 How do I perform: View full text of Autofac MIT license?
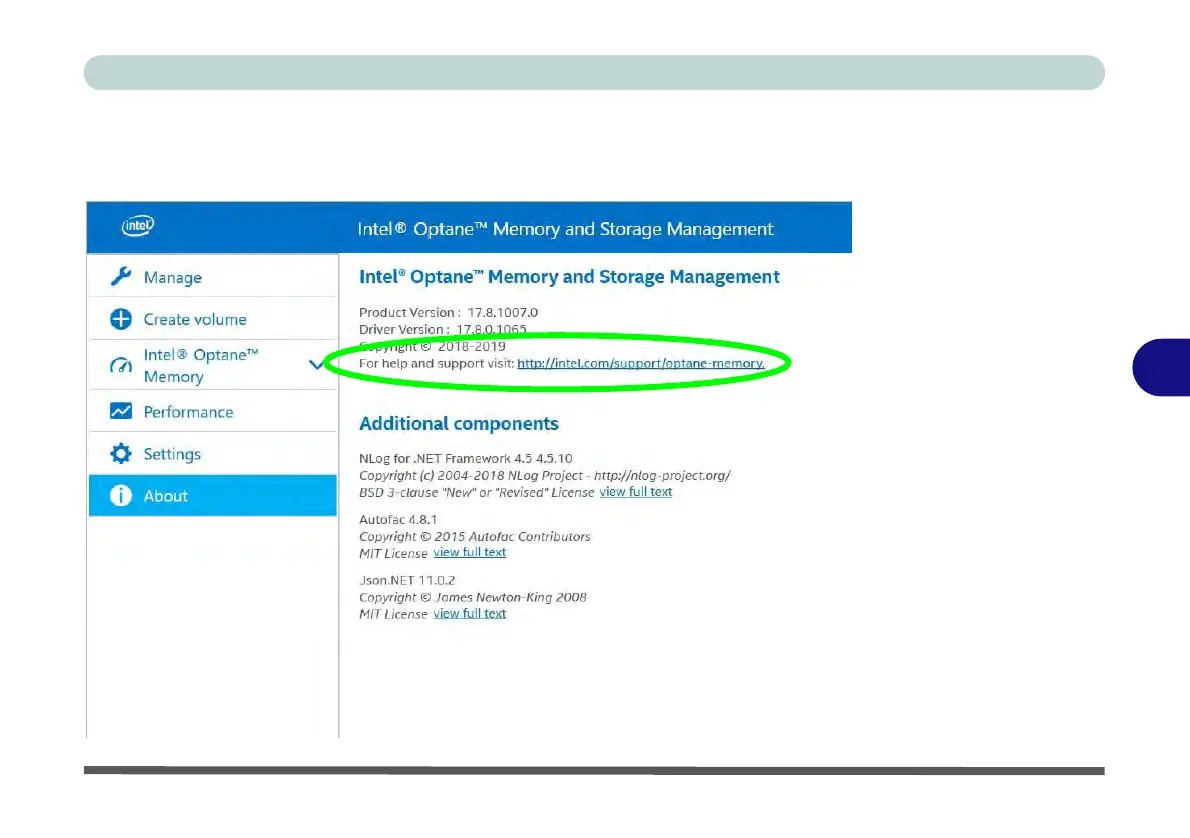click(469, 553)
